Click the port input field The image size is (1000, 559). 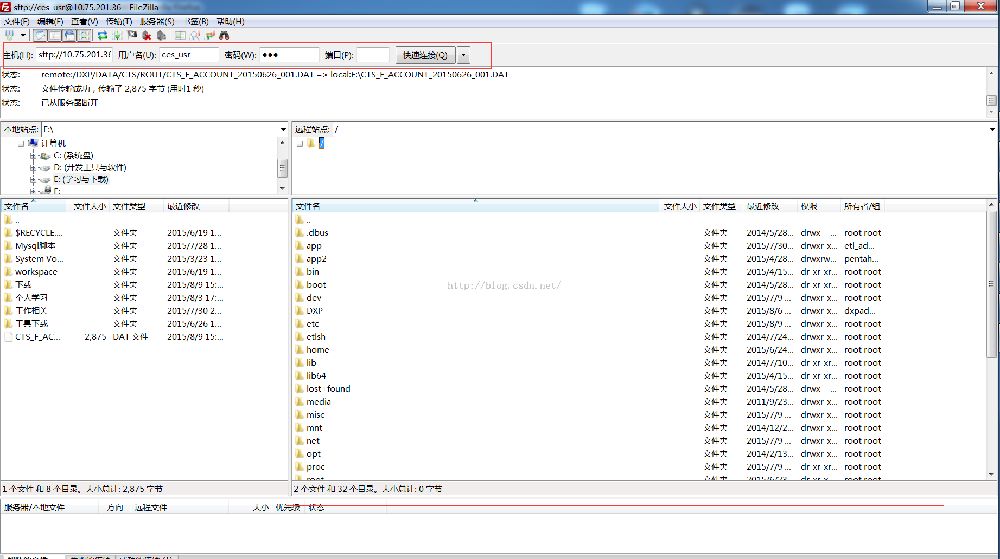point(373,55)
